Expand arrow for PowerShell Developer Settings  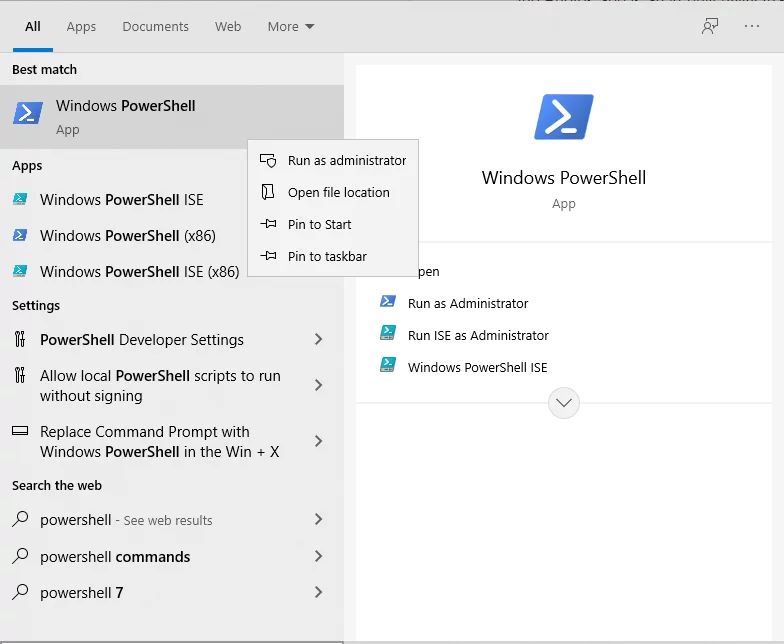coord(318,340)
